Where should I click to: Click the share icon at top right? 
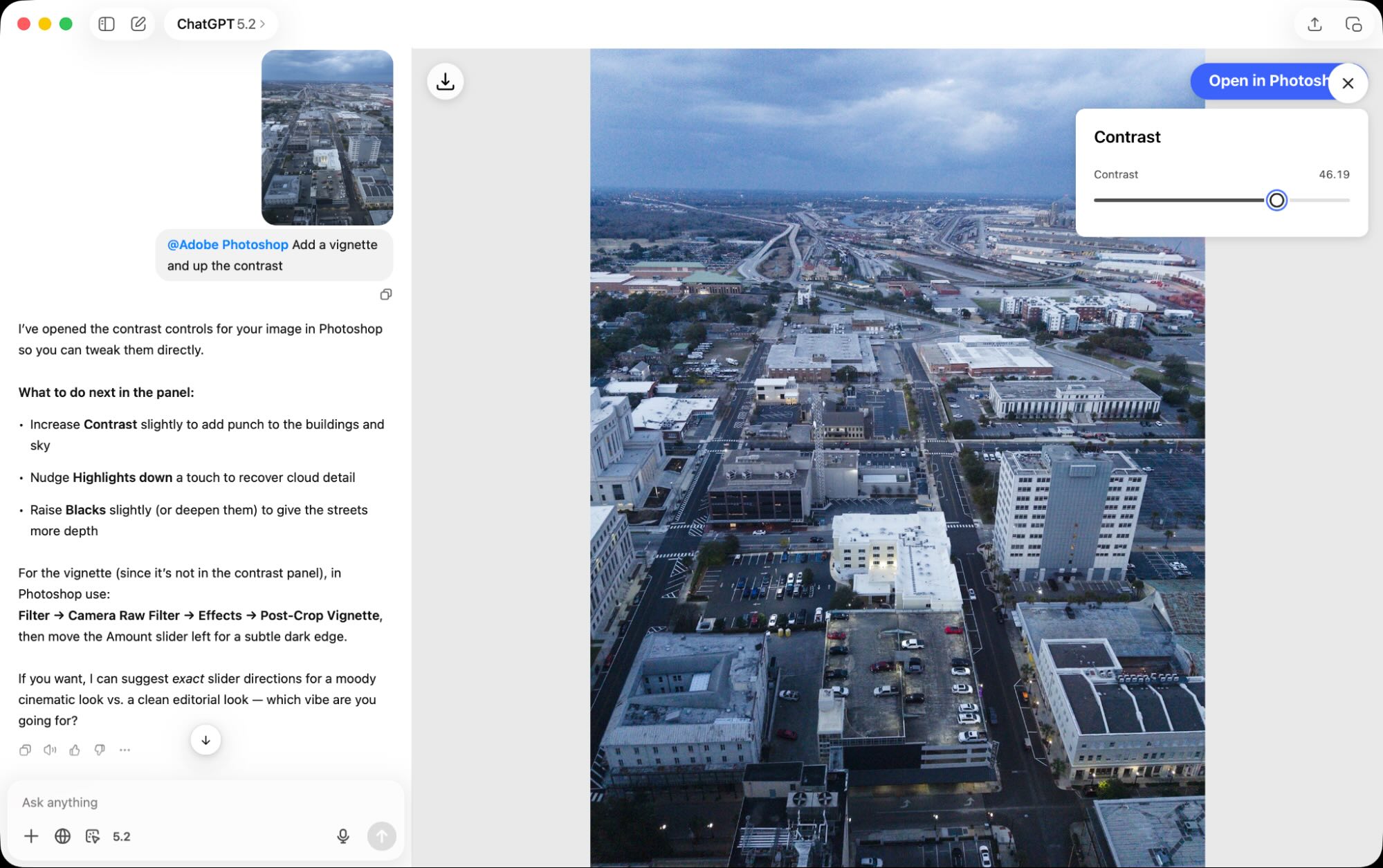coord(1315,24)
